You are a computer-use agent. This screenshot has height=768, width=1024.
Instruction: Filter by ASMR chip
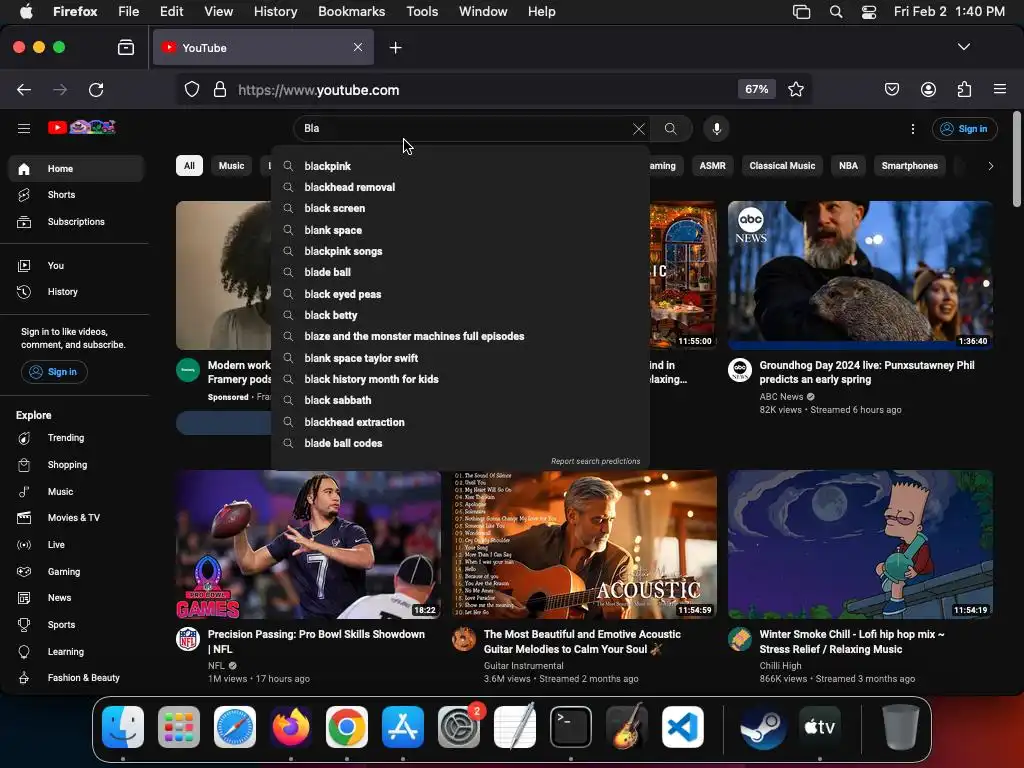click(712, 166)
